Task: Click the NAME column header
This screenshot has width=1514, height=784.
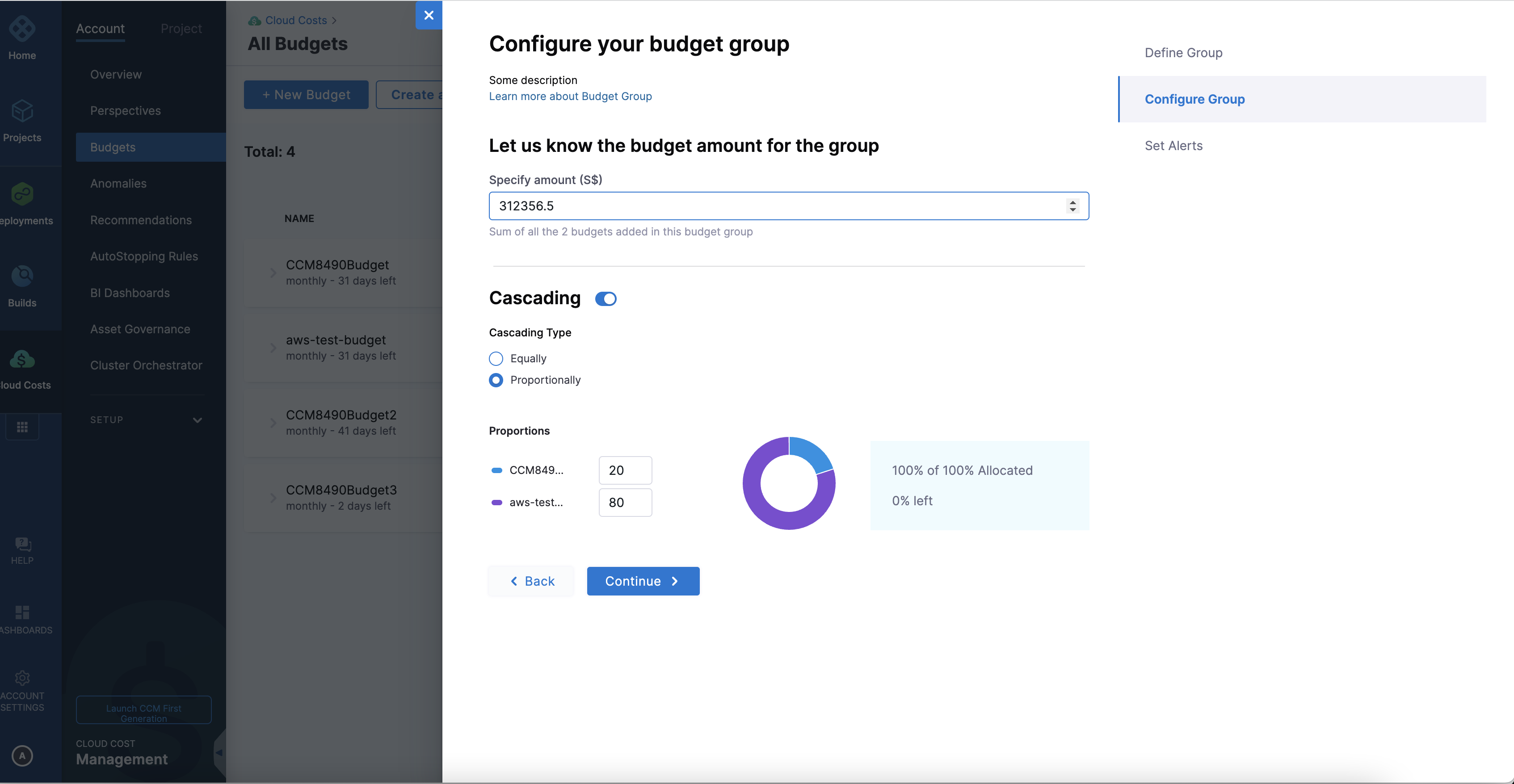Action: [299, 218]
